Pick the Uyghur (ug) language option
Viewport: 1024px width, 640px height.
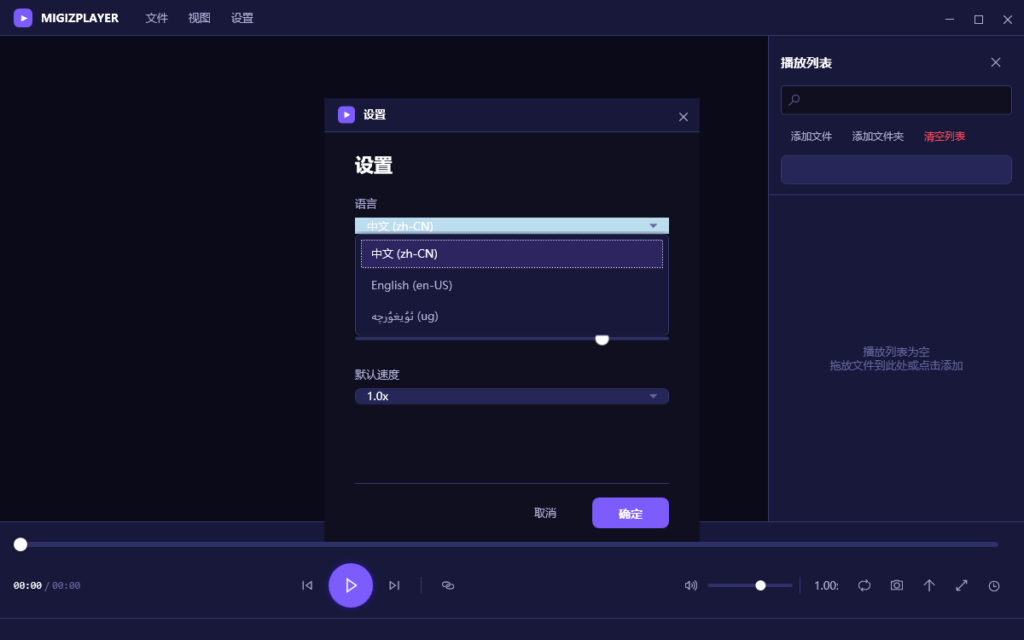511,317
